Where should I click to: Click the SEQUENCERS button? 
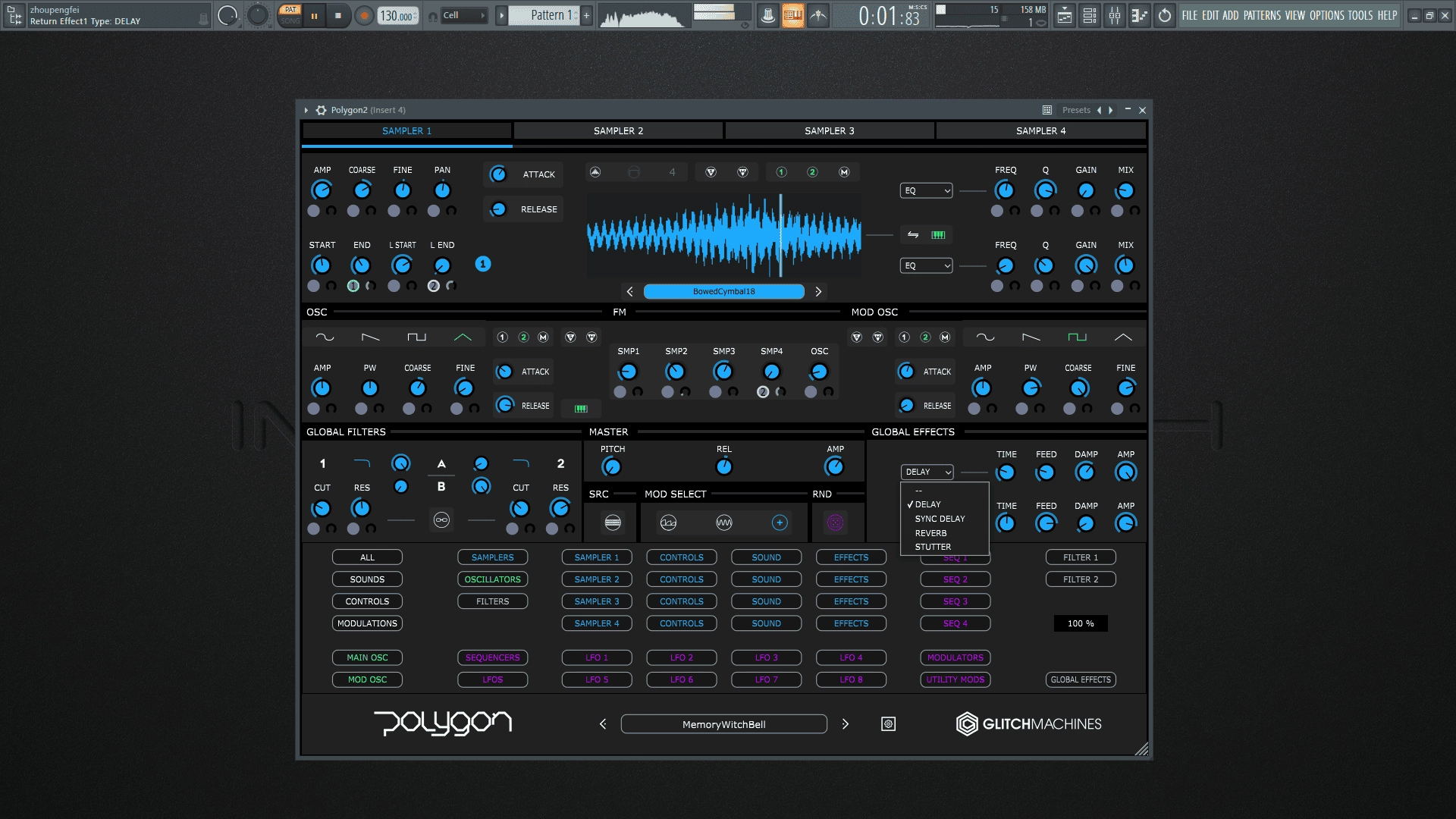point(493,657)
